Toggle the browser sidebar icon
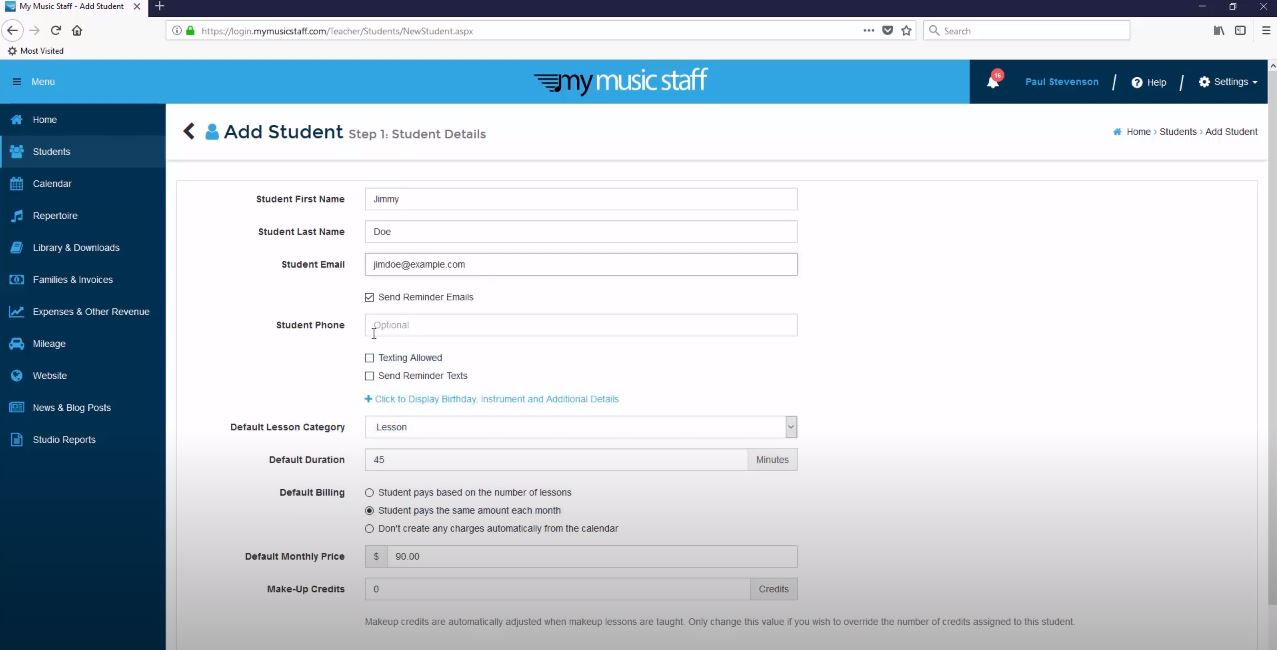 1240,31
